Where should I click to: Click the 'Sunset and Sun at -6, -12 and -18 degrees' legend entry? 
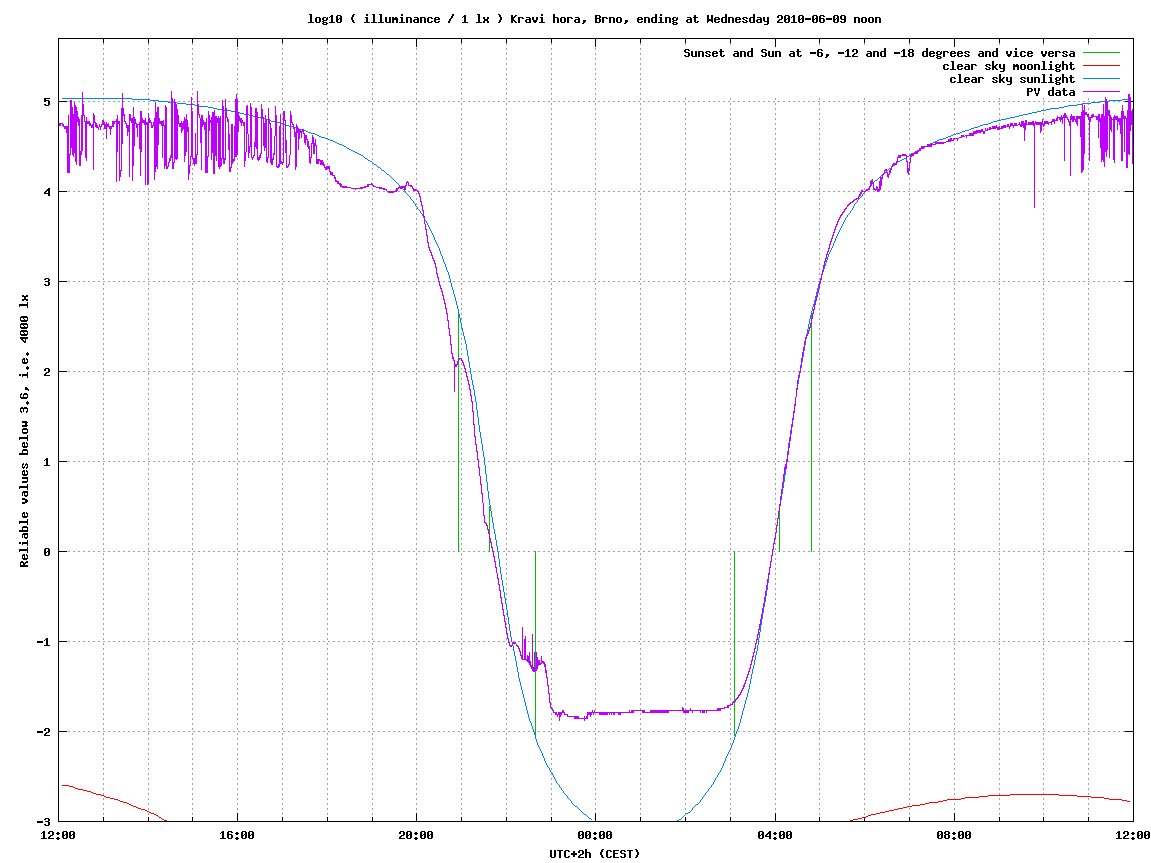[879, 53]
